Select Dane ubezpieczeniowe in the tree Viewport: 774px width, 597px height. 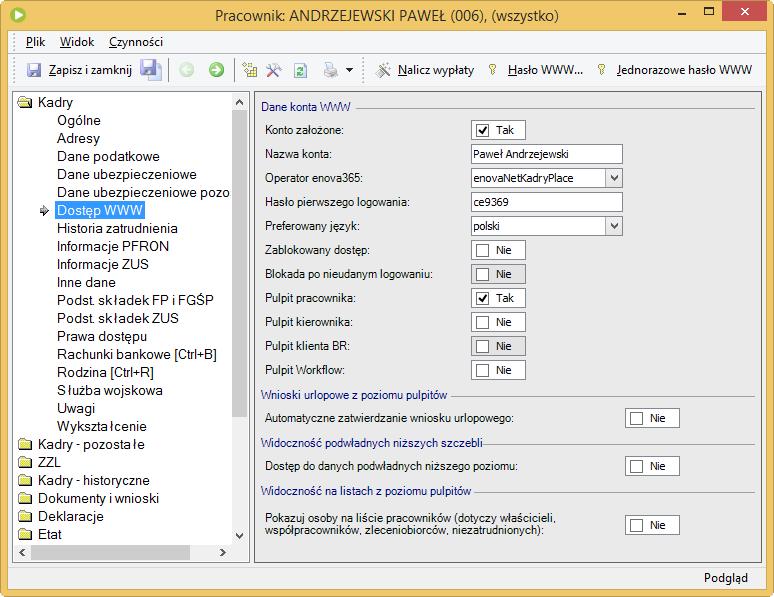[x=127, y=174]
